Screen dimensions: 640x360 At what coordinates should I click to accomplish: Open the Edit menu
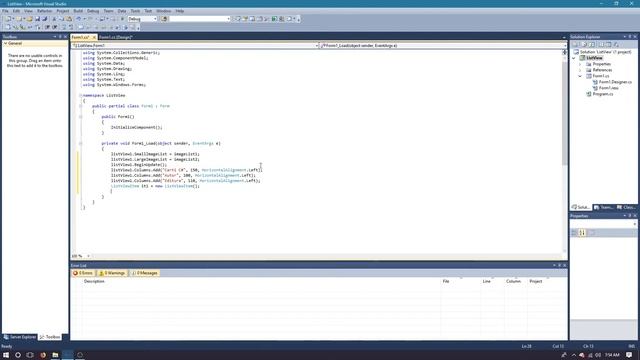(16, 11)
